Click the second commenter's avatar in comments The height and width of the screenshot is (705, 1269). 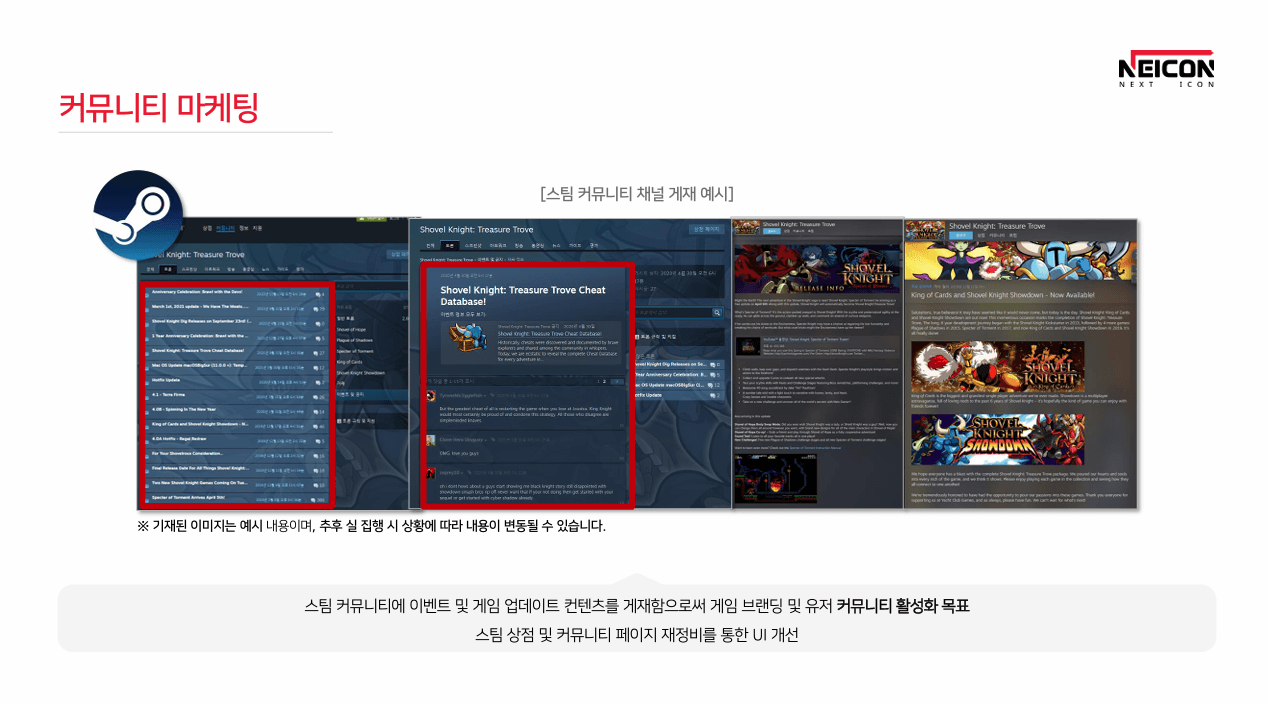[x=431, y=440]
